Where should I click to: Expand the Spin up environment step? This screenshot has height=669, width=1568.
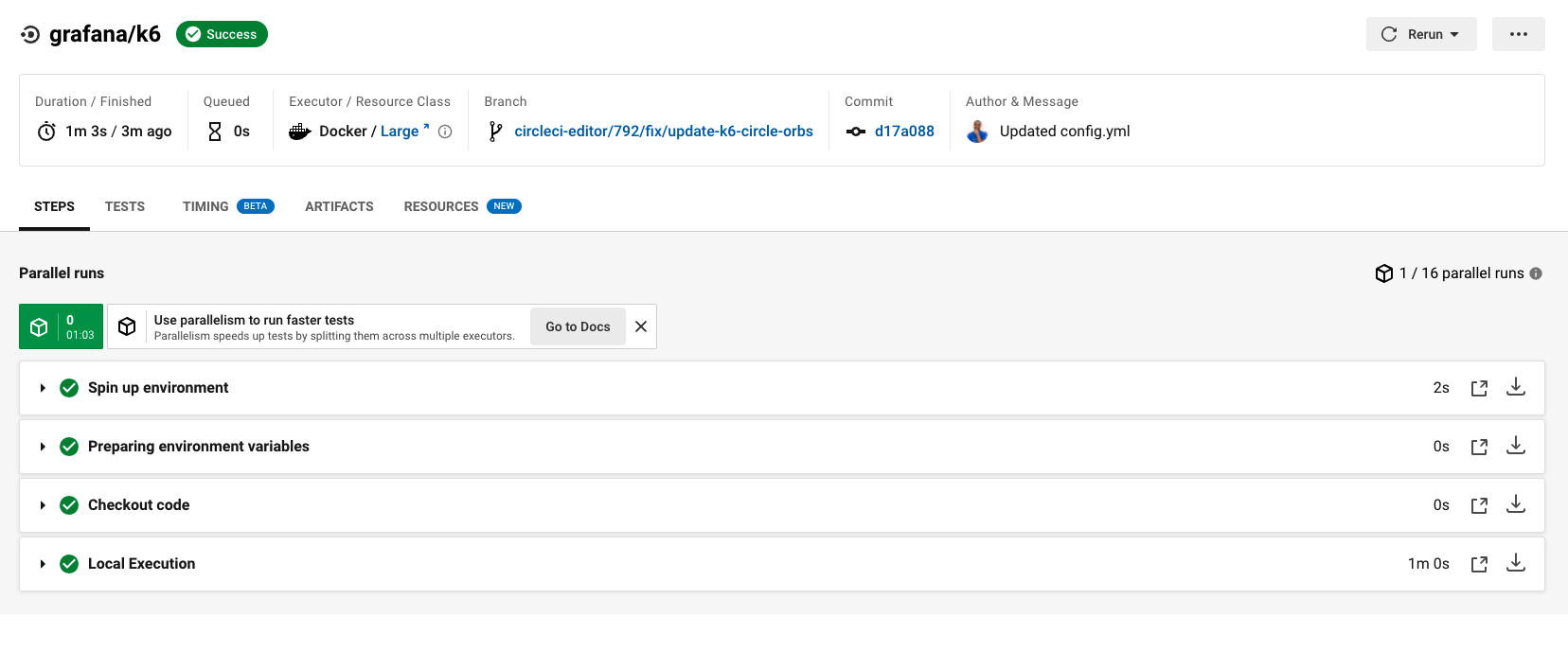(x=43, y=388)
